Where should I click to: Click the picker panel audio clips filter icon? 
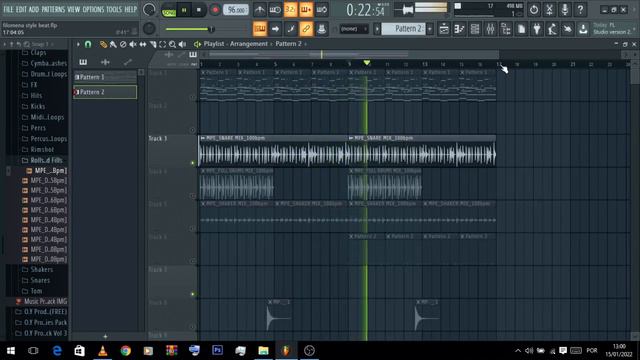105,62
